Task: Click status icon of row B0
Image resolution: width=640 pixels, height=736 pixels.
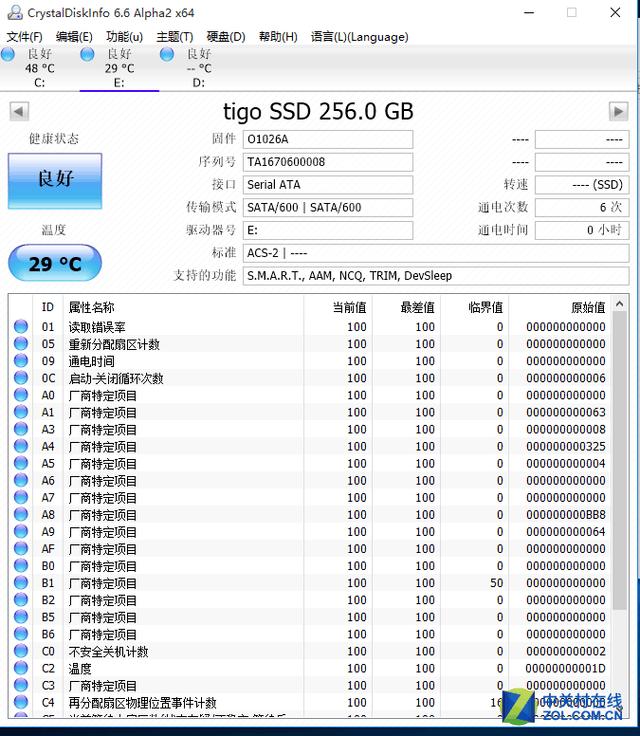Action: [21, 565]
